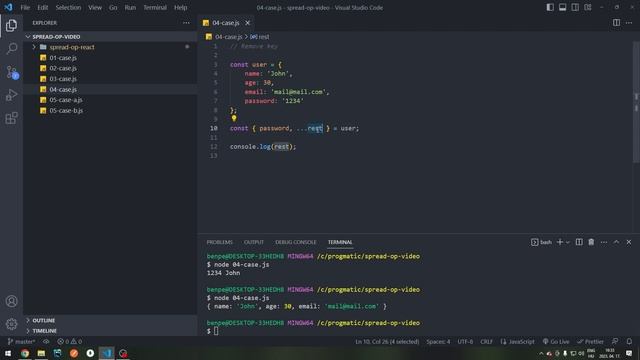640x360 pixels.
Task: Open Customize Layout icon
Action: [588, 7]
